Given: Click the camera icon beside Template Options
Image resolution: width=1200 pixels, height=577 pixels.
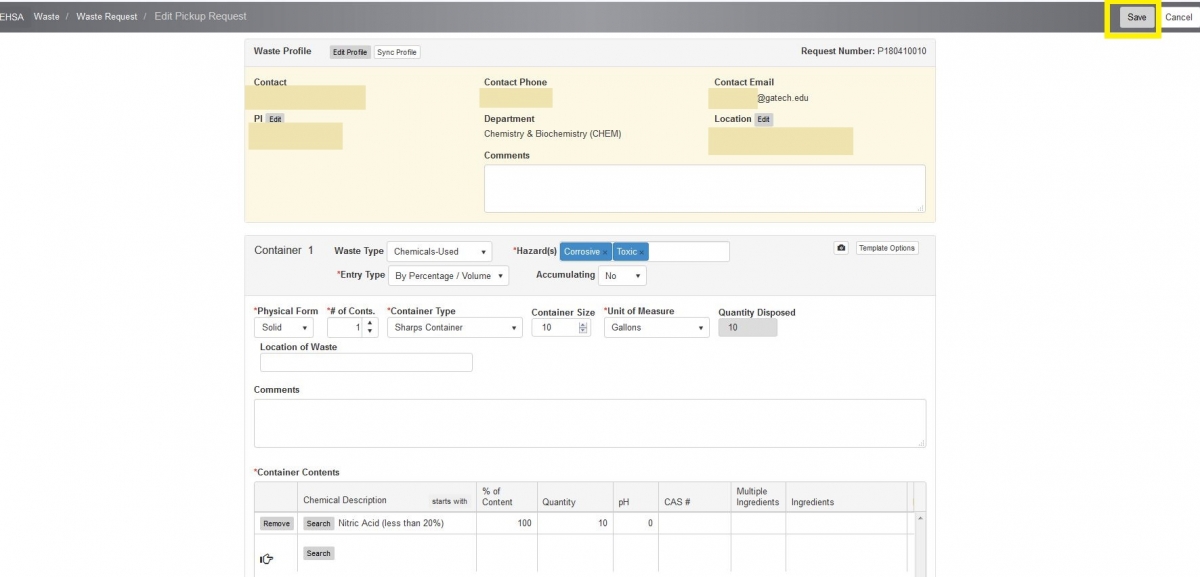Looking at the screenshot, I should pos(841,248).
